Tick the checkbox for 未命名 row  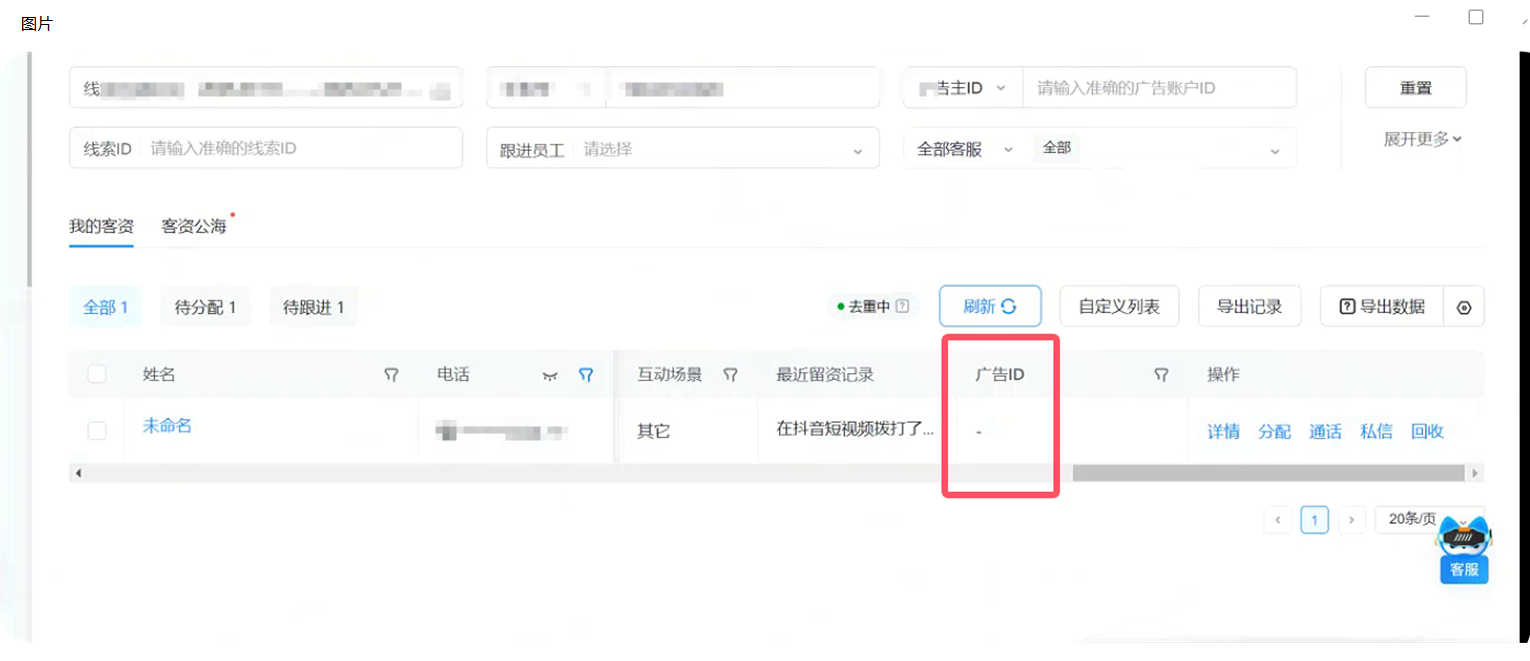tap(97, 430)
